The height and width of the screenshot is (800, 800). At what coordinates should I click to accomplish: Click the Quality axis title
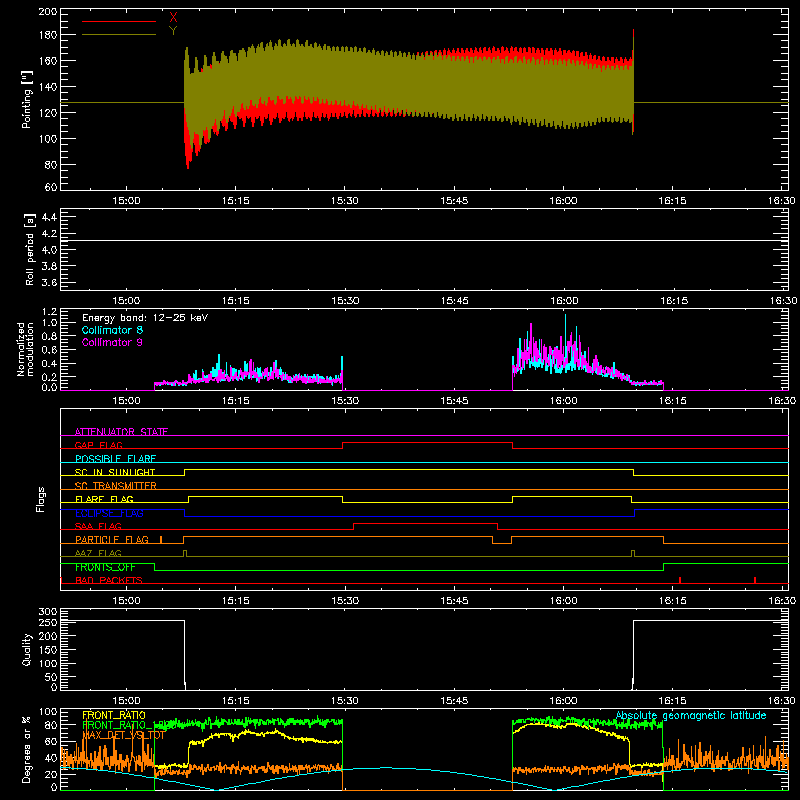[27, 649]
